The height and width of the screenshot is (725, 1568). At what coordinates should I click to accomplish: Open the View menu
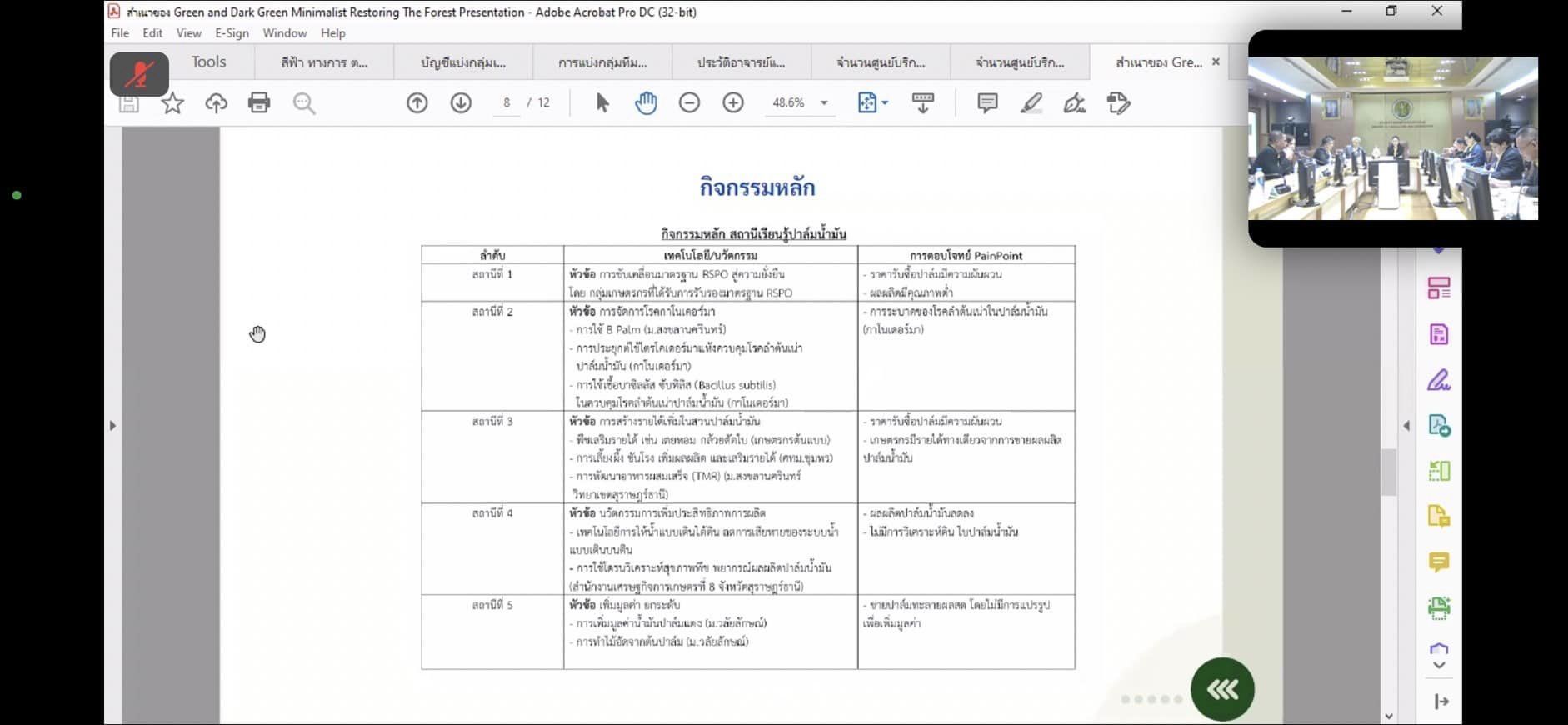click(188, 33)
